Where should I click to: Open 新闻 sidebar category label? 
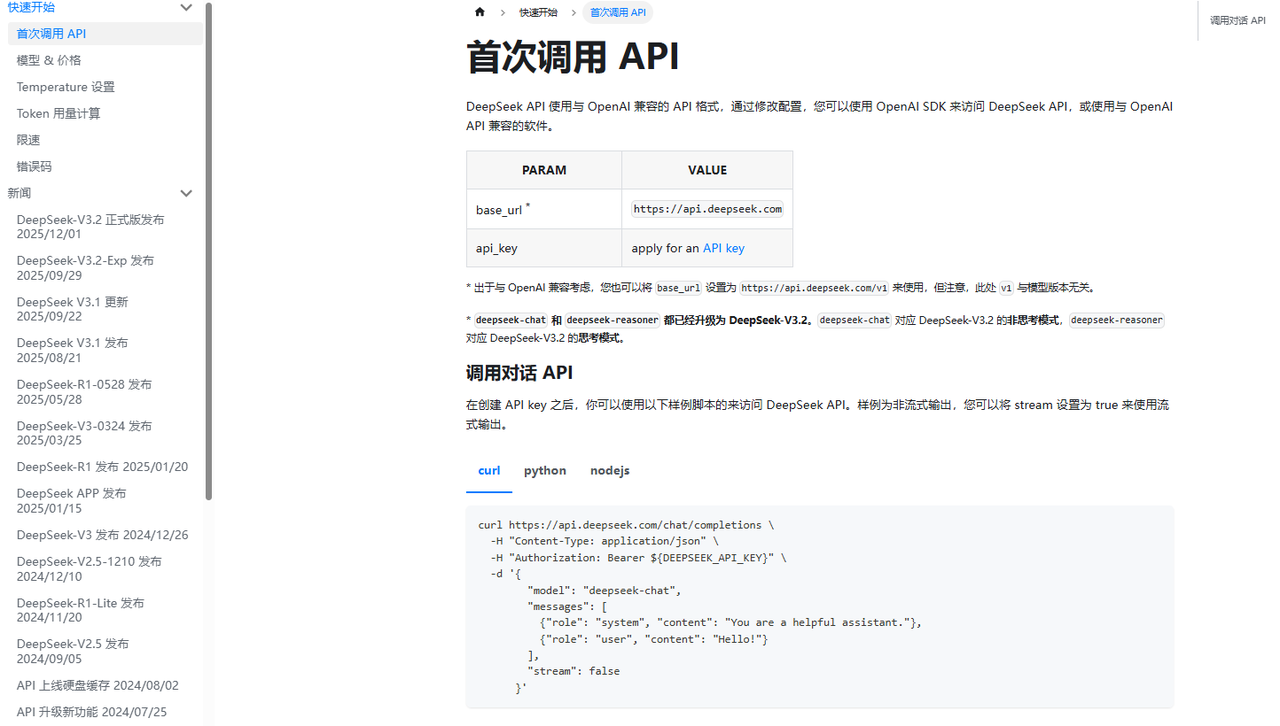coord(19,193)
